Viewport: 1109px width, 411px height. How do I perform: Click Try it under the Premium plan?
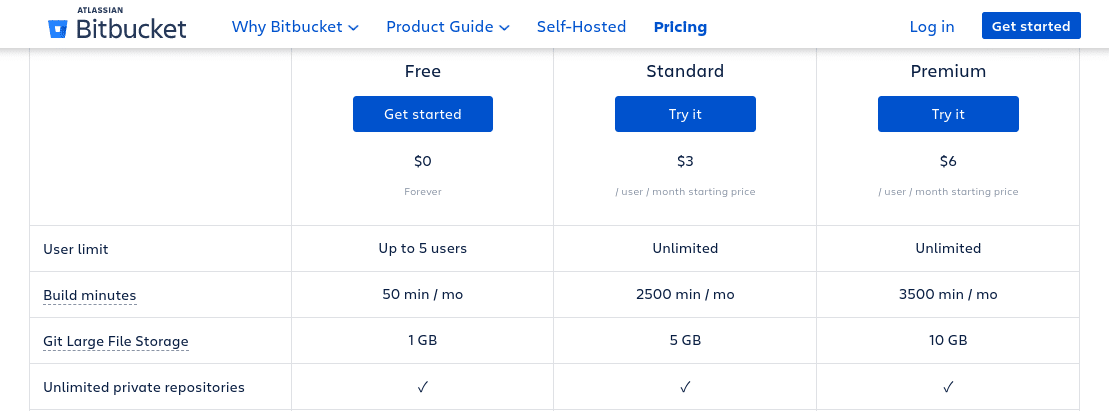pyautogui.click(x=948, y=114)
